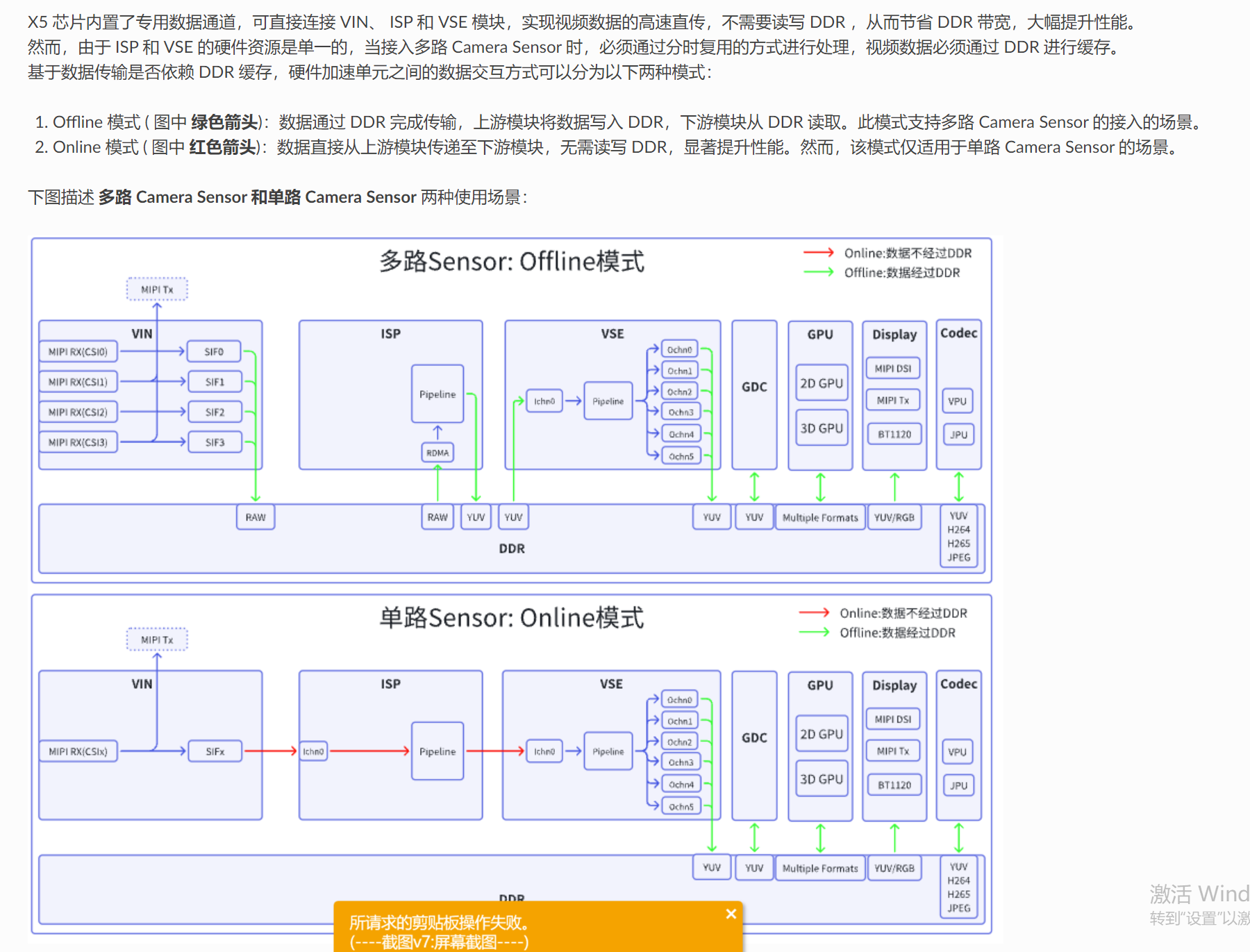Click the 'MIPI RX(CSI1)' box in VIN
Image resolution: width=1250 pixels, height=952 pixels.
(x=78, y=382)
